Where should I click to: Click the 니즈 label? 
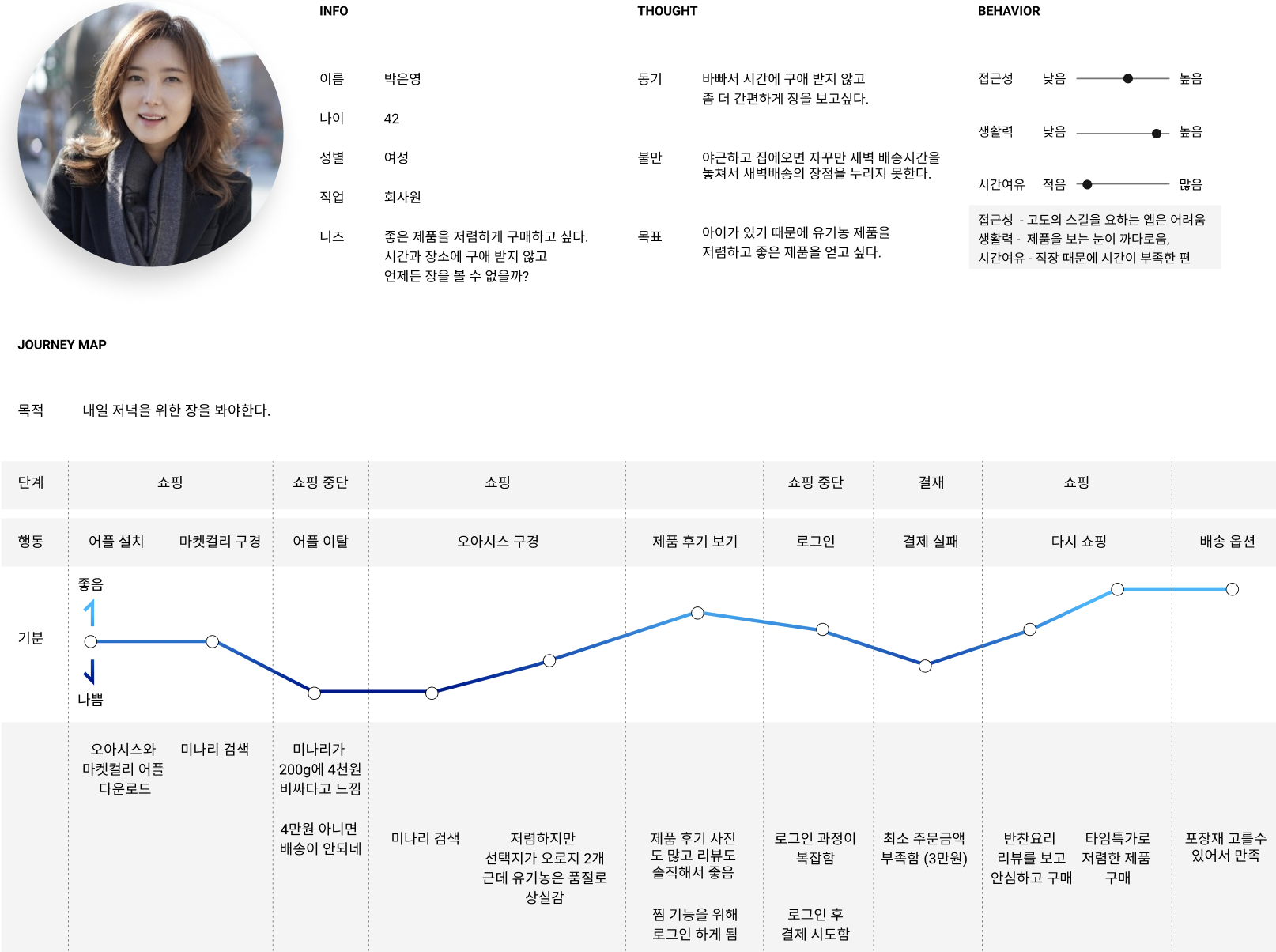click(x=332, y=236)
